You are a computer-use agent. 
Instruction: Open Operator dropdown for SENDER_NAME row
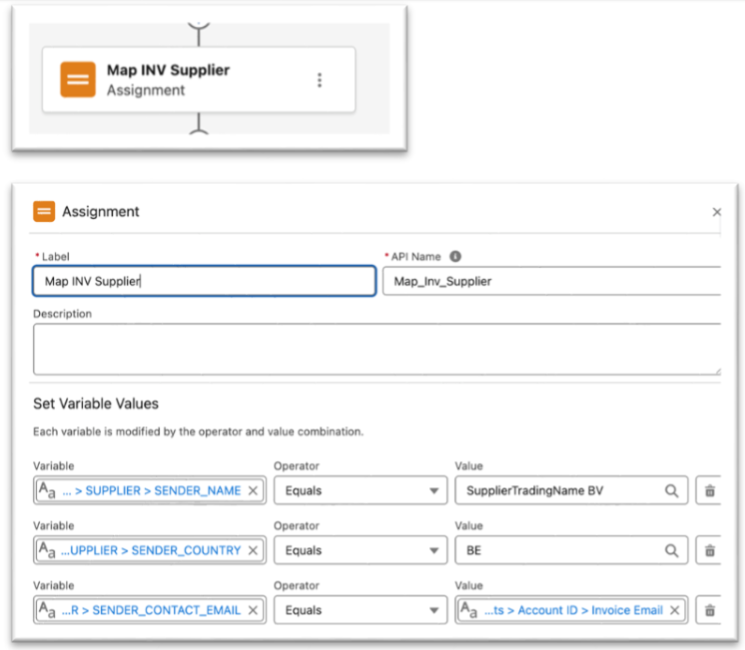pyautogui.click(x=359, y=491)
